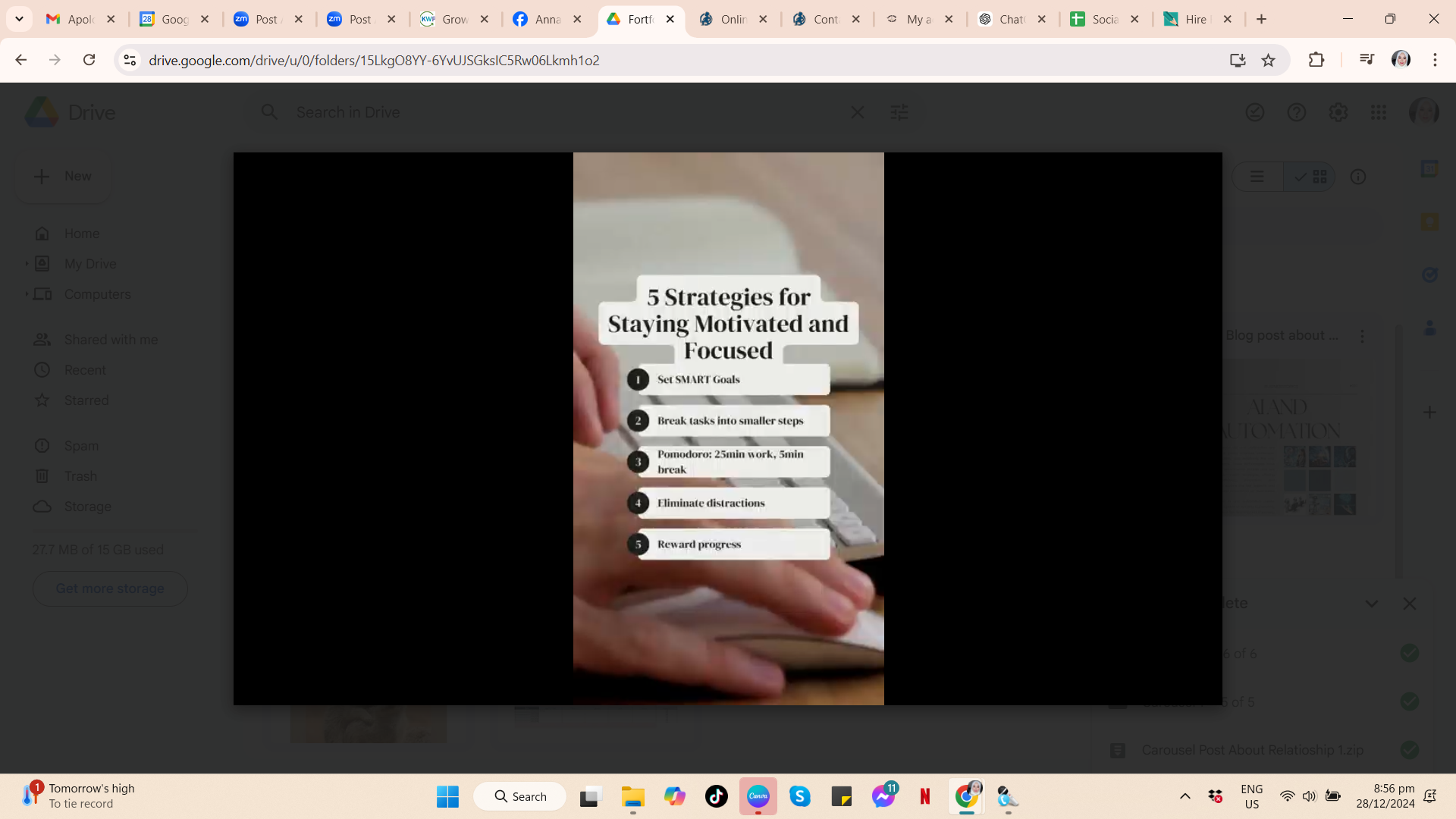This screenshot has width=1456, height=819.
Task: Open Shared with me section
Action: pos(111,340)
